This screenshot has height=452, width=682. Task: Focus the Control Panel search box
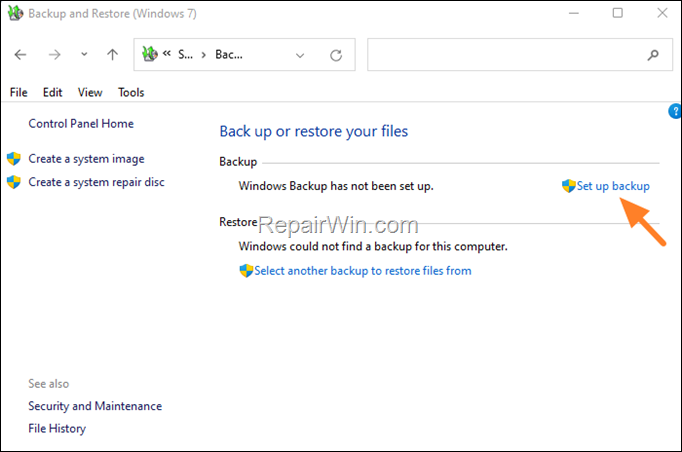click(x=520, y=54)
